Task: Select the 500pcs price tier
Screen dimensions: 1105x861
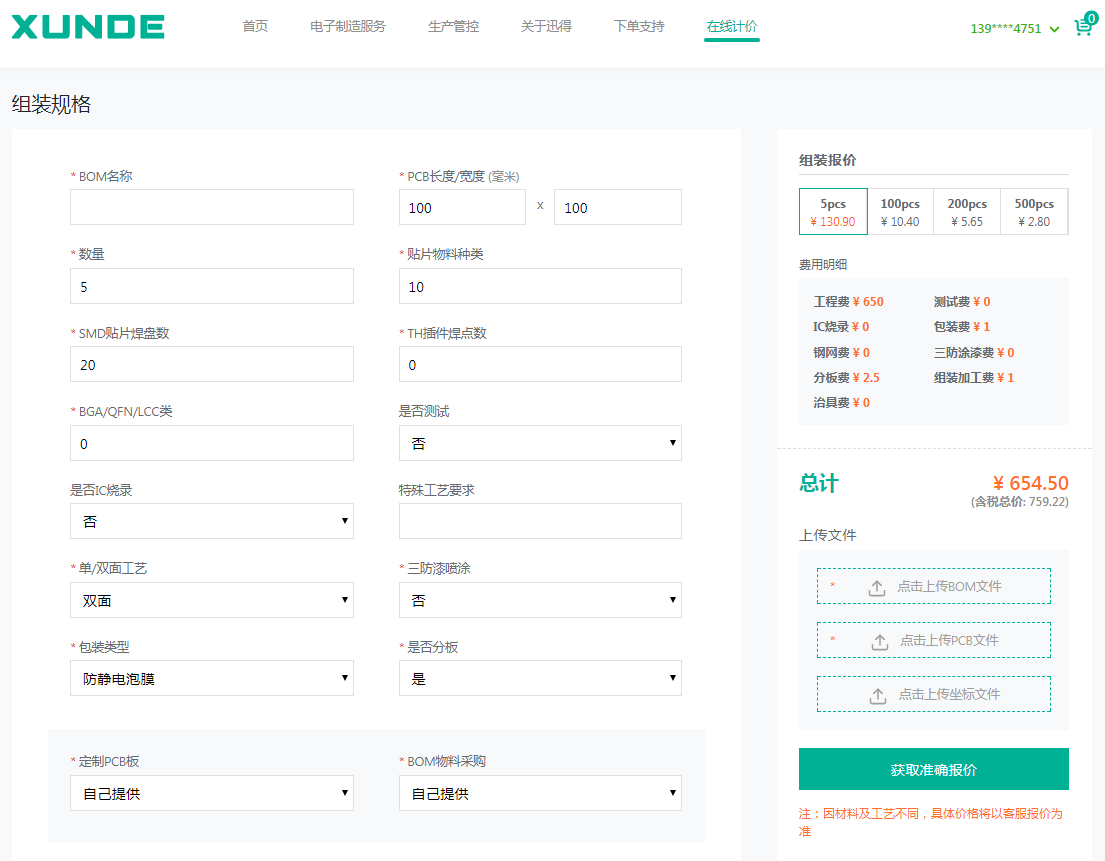Action: pyautogui.click(x=1034, y=212)
